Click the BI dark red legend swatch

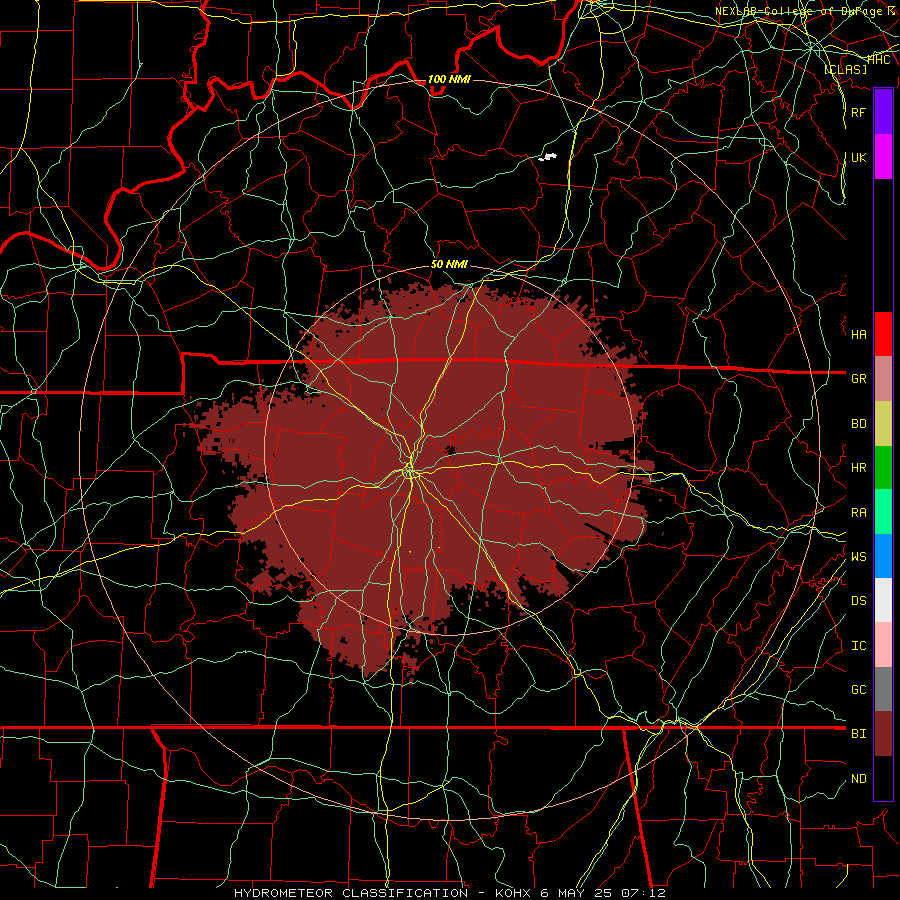coord(883,734)
